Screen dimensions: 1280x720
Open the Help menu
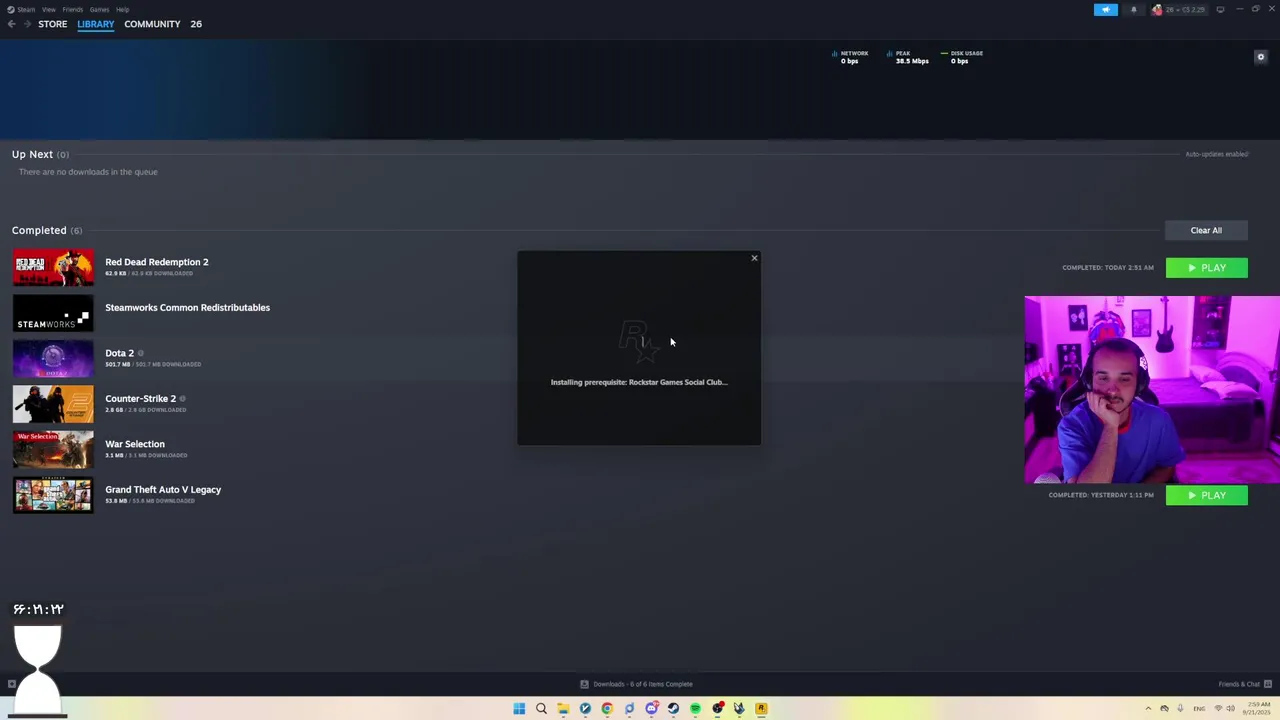tap(122, 9)
